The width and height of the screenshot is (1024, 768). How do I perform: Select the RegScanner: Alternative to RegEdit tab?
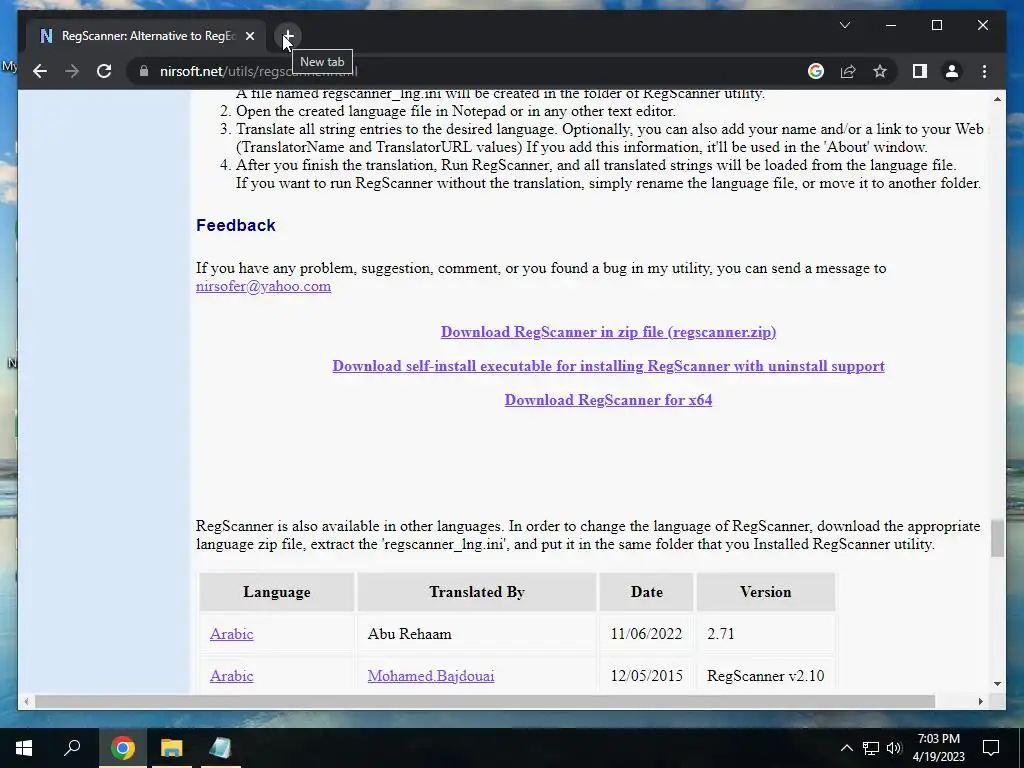point(147,36)
